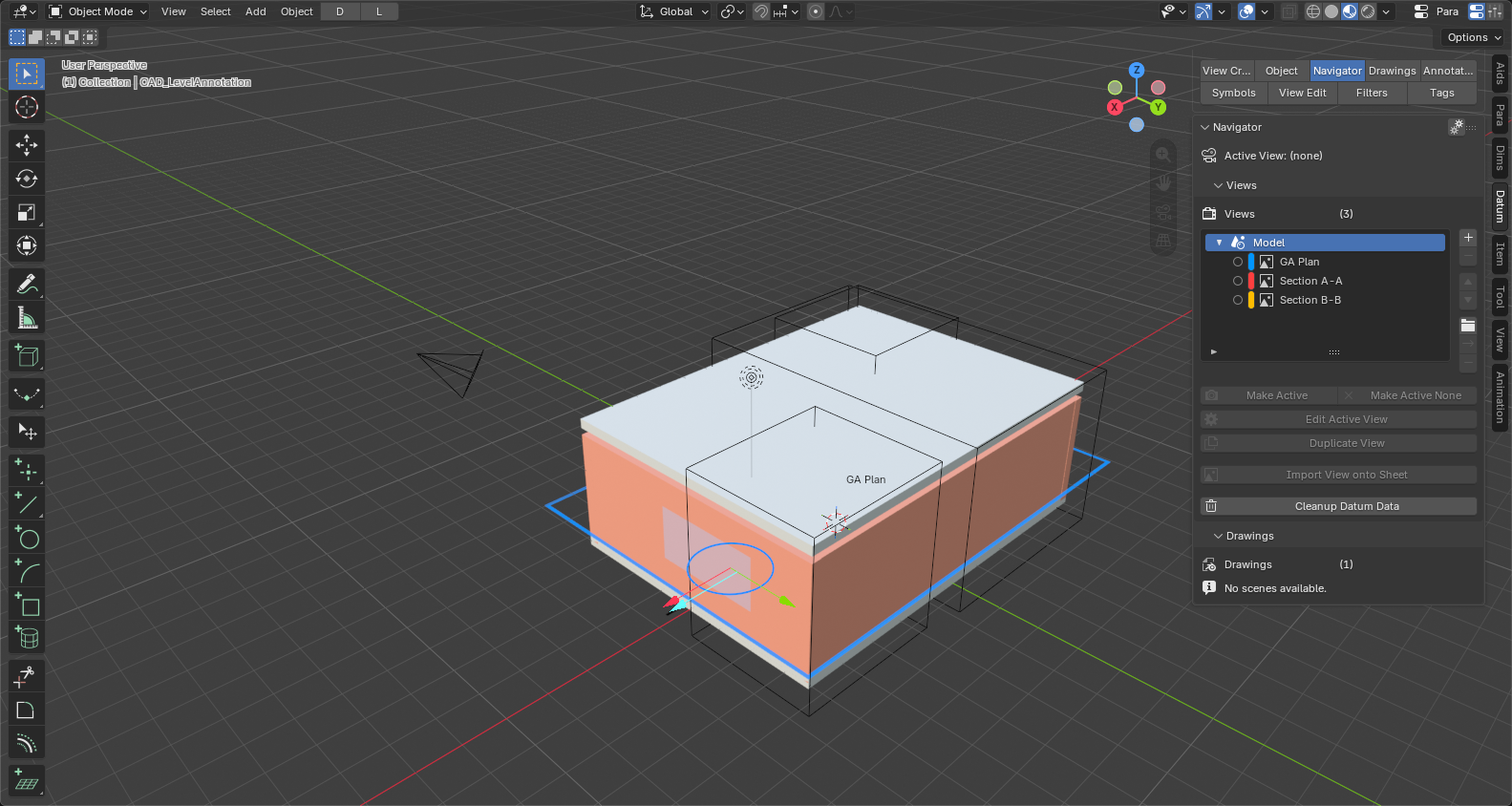
Task: Toggle radio circle for Section A-A view
Action: [1238, 281]
